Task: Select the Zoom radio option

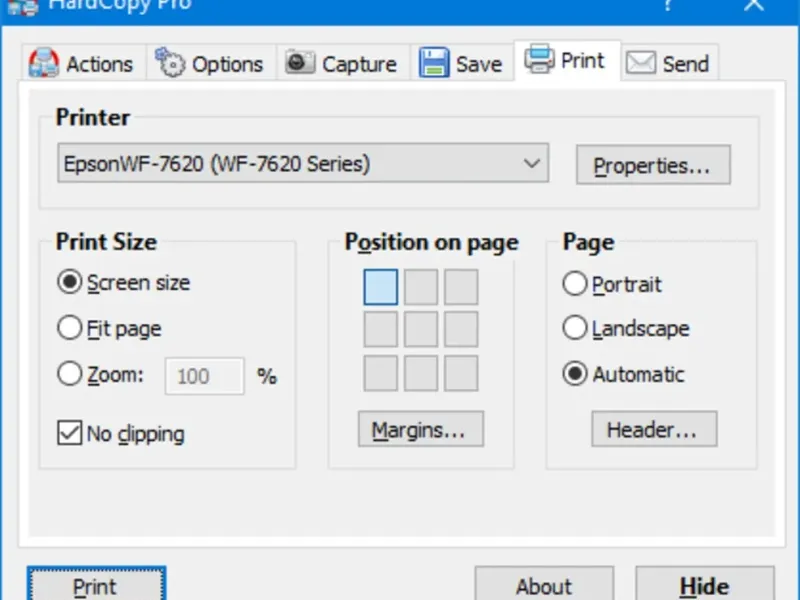Action: click(101, 374)
